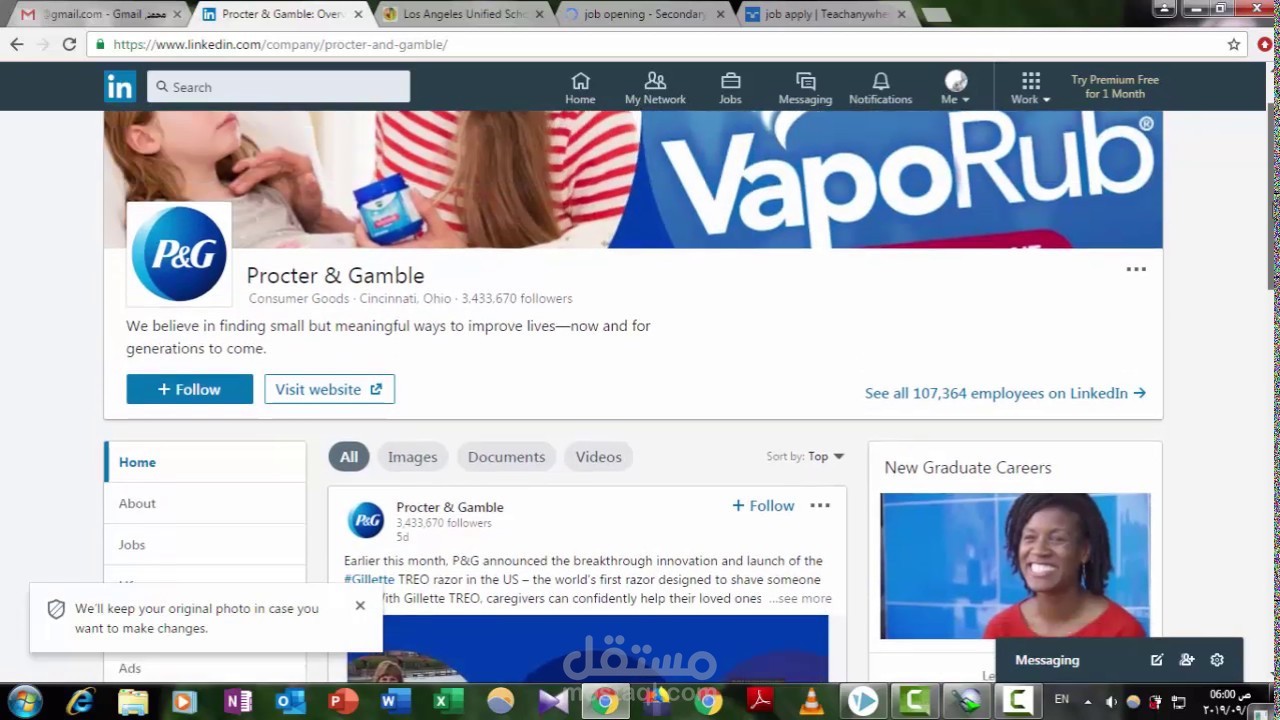This screenshot has width=1280, height=720.
Task: Click the compose new message icon
Action: (1157, 660)
